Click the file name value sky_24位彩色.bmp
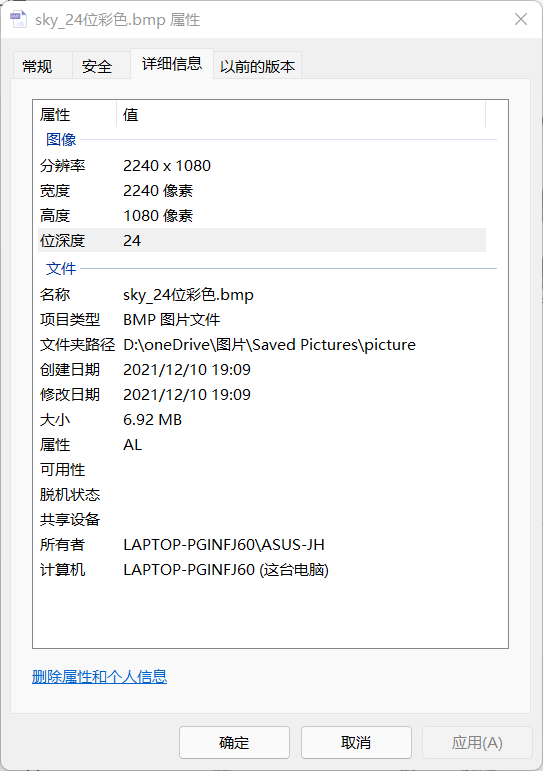 click(x=188, y=295)
